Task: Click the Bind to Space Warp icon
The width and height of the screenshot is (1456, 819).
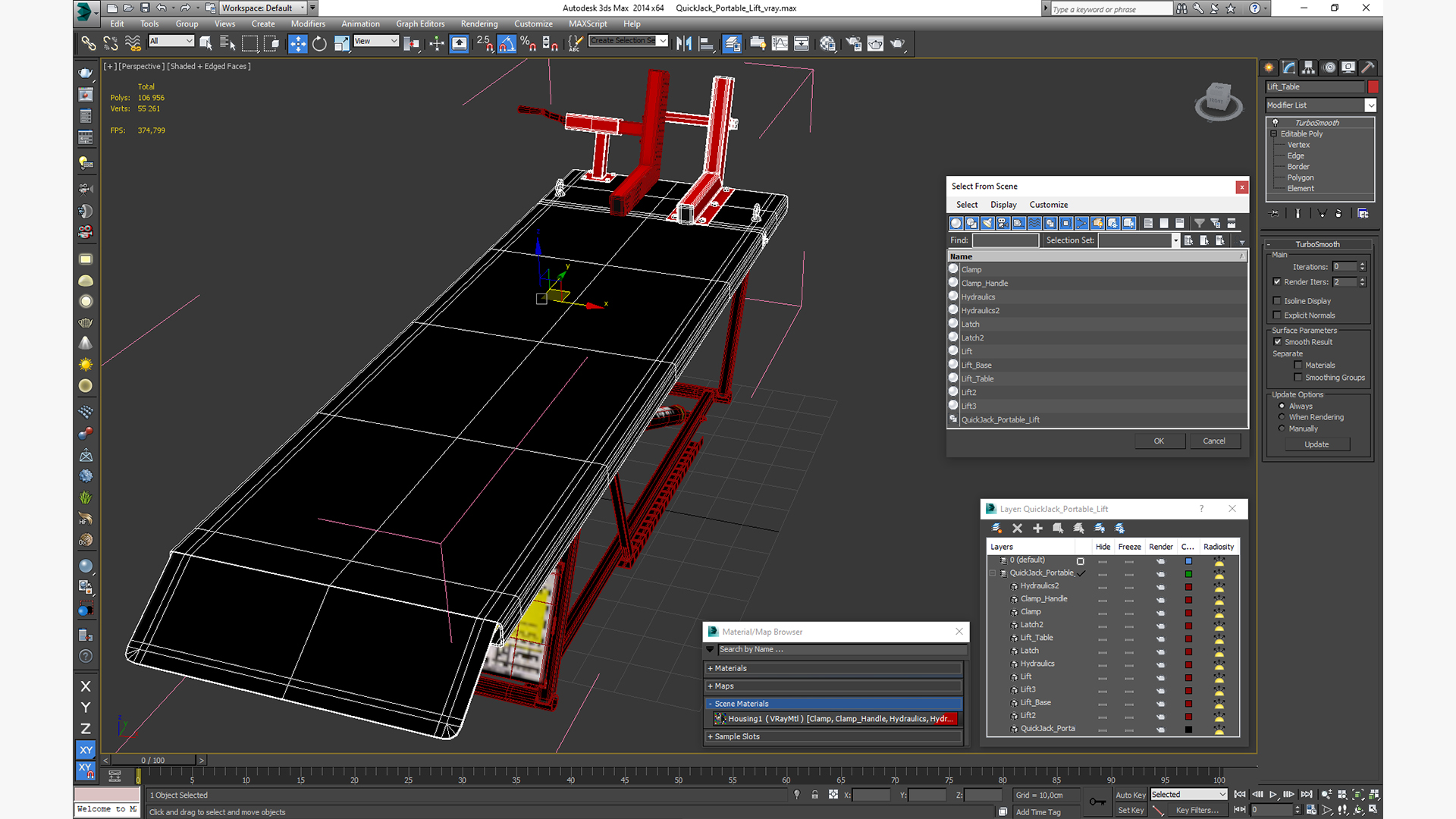Action: (133, 44)
